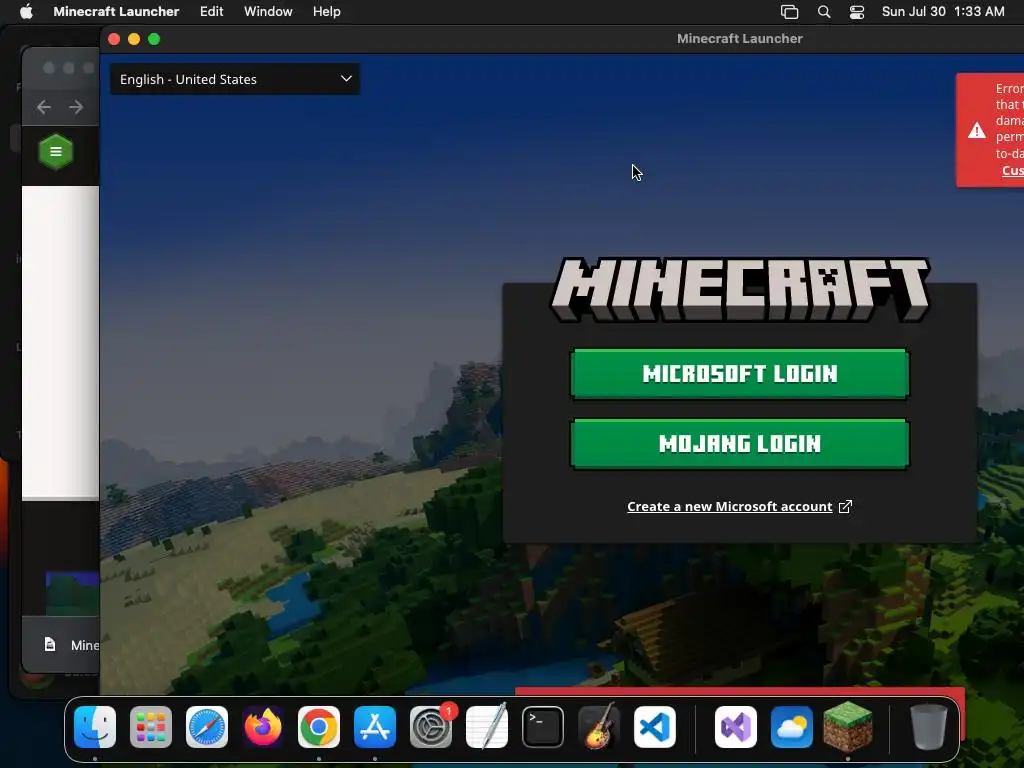Click the forward arrow in the background window
The width and height of the screenshot is (1024, 768).
click(x=76, y=106)
